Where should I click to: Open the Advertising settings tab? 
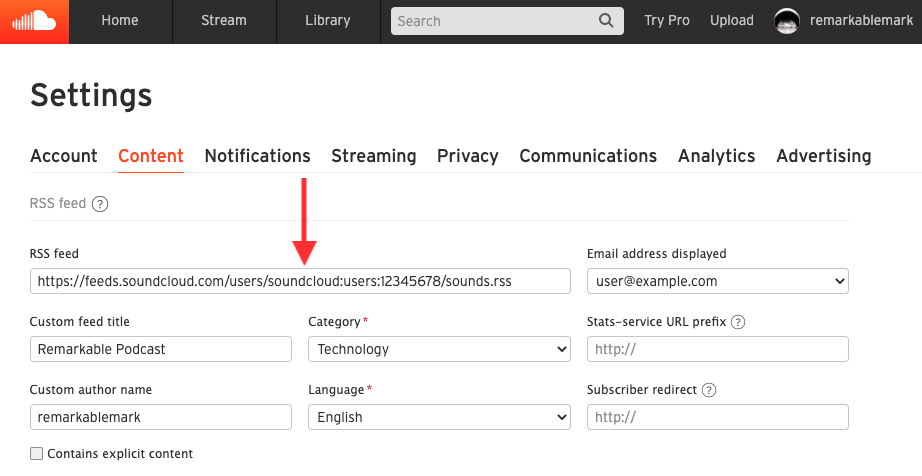coord(824,156)
